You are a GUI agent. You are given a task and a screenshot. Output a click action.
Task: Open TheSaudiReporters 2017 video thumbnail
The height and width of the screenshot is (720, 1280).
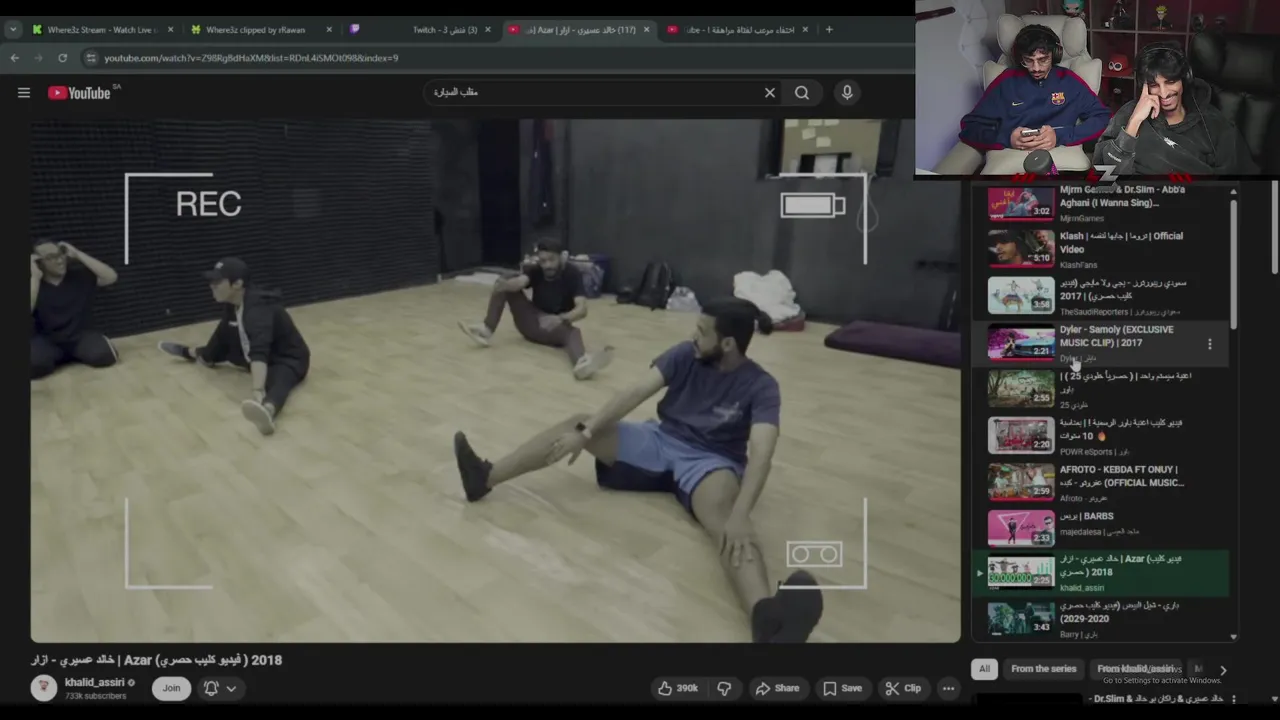click(1021, 296)
